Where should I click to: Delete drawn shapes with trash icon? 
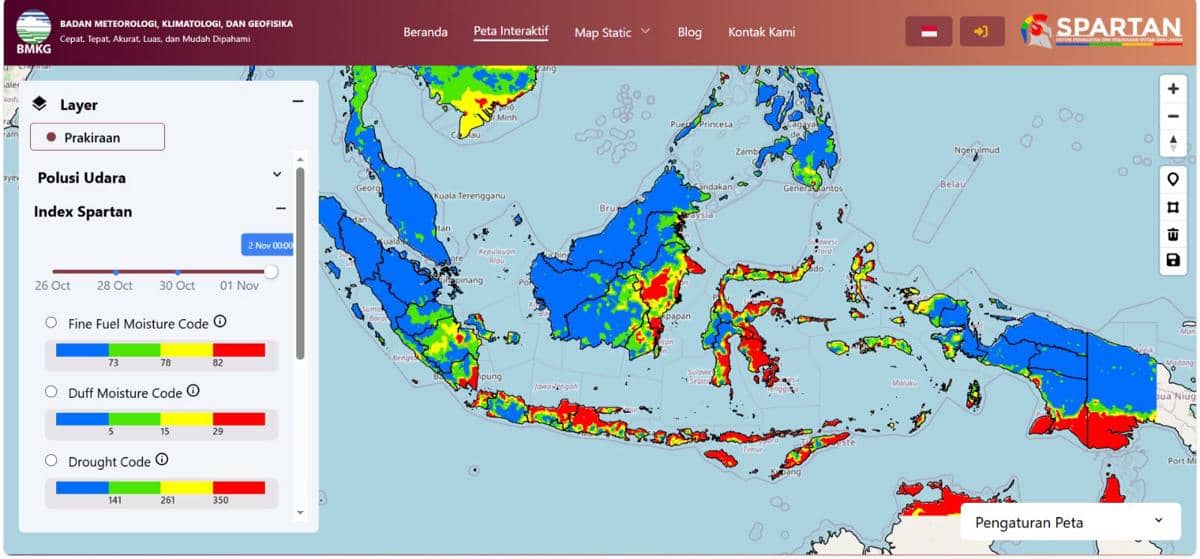[1173, 234]
